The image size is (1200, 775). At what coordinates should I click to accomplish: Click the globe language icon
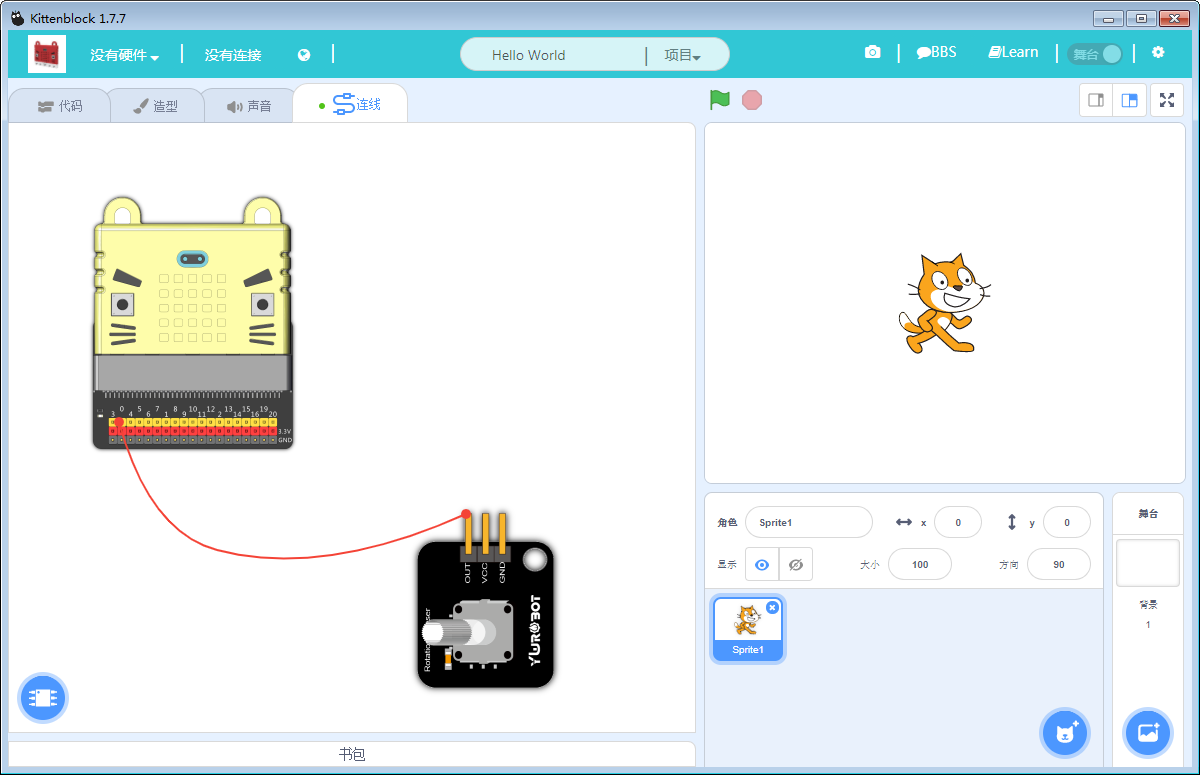pyautogui.click(x=304, y=55)
